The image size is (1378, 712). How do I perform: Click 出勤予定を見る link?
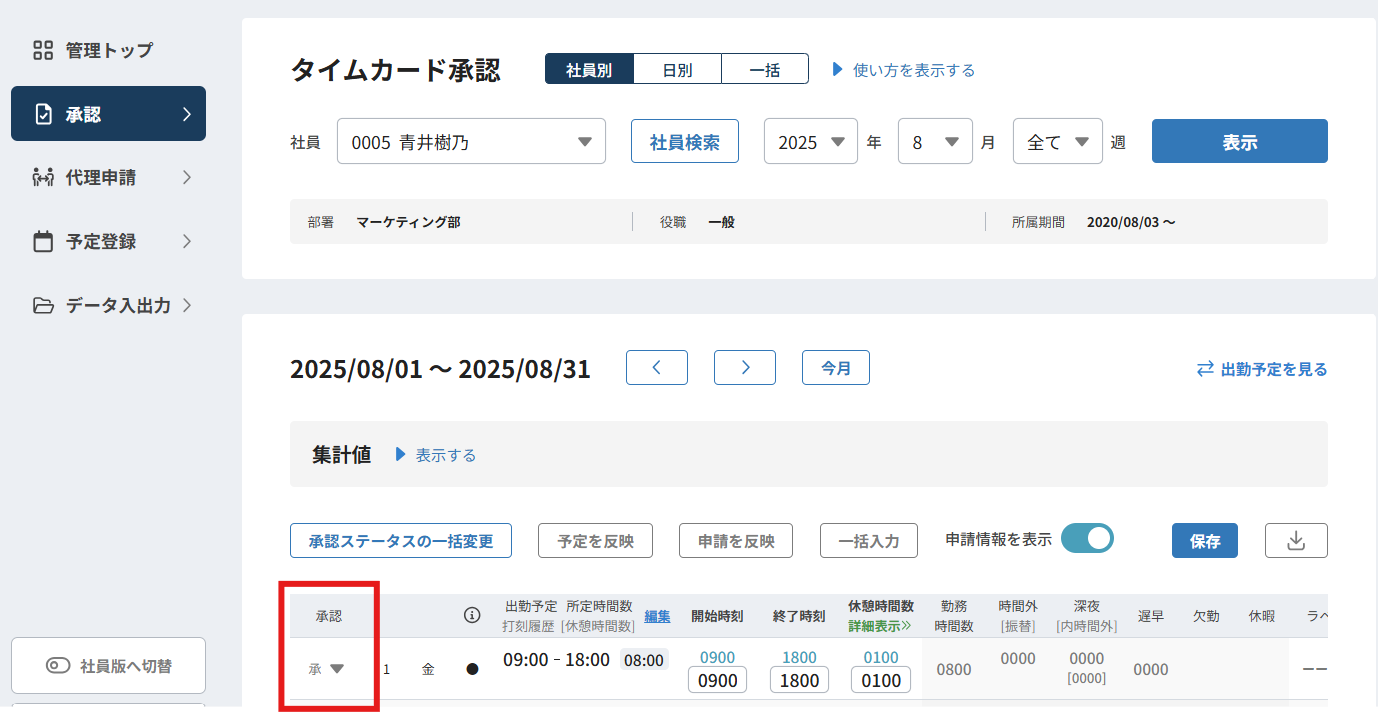click(x=1262, y=369)
